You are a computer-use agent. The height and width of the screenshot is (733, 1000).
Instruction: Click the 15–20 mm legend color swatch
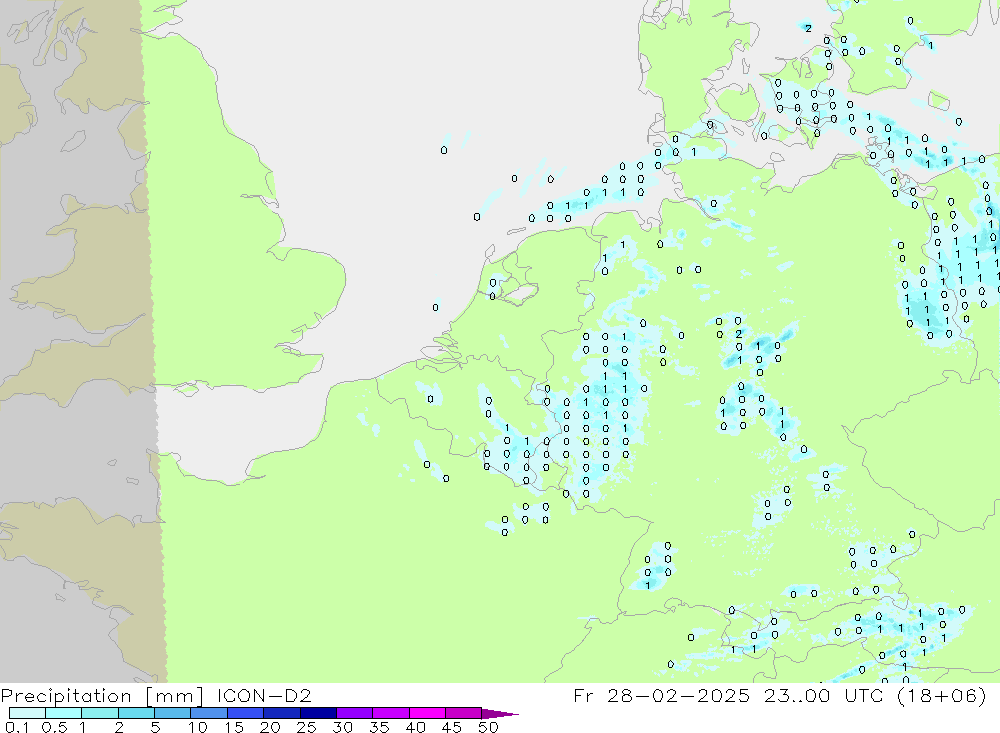point(246,713)
